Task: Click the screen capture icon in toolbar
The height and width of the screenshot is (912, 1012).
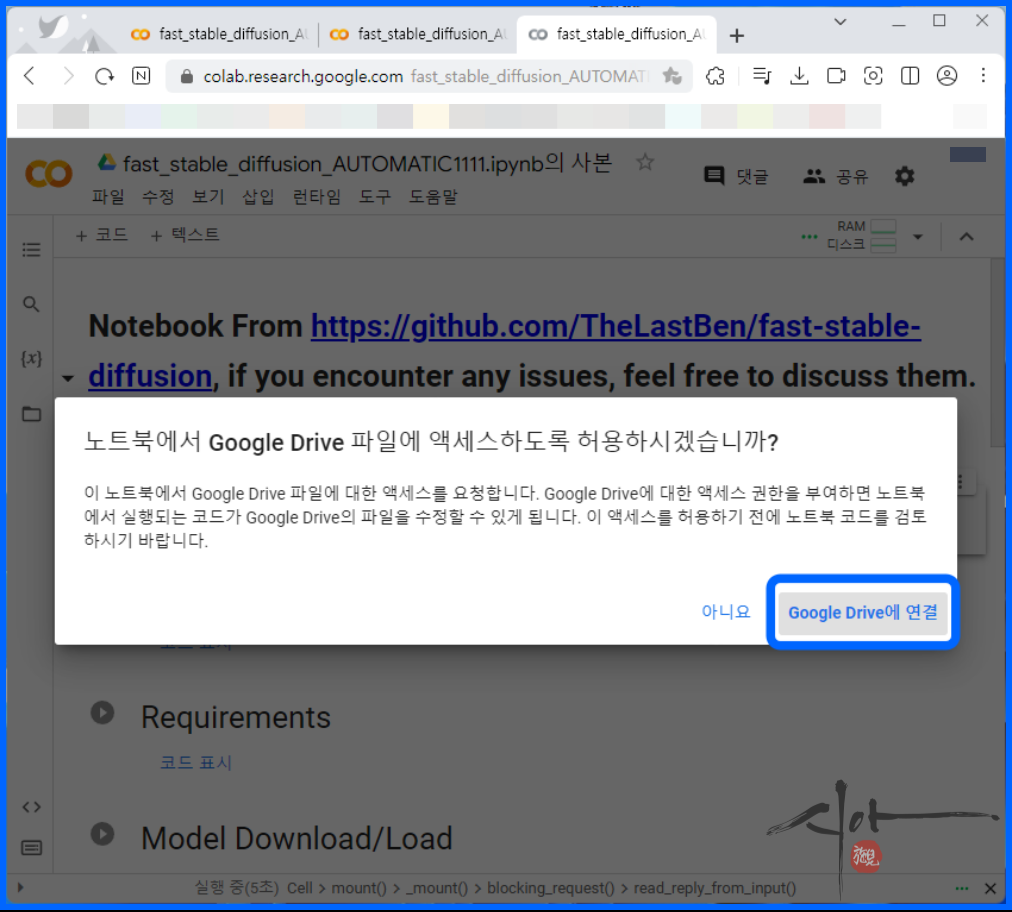Action: [x=873, y=76]
